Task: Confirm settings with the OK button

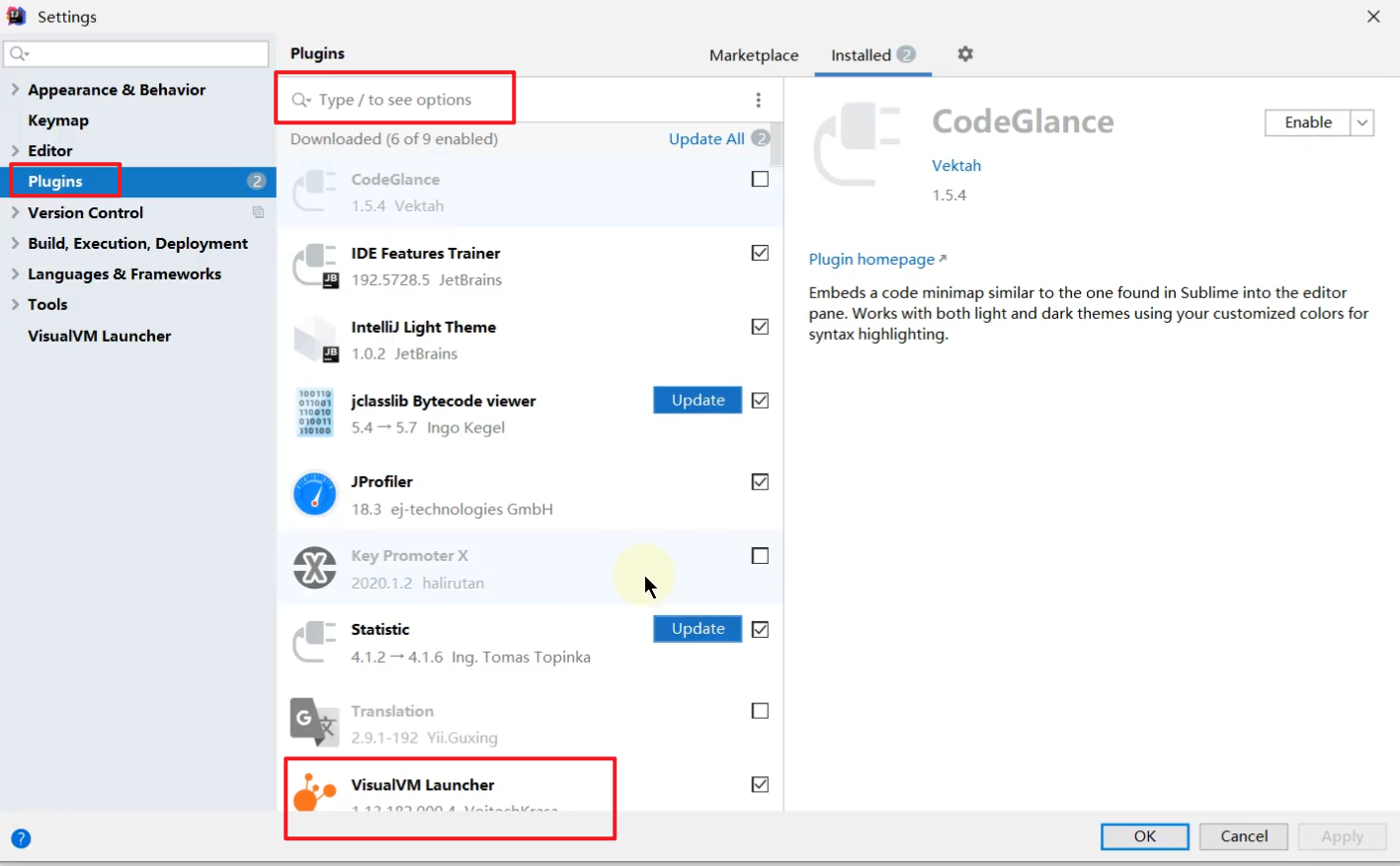Action: tap(1145, 836)
